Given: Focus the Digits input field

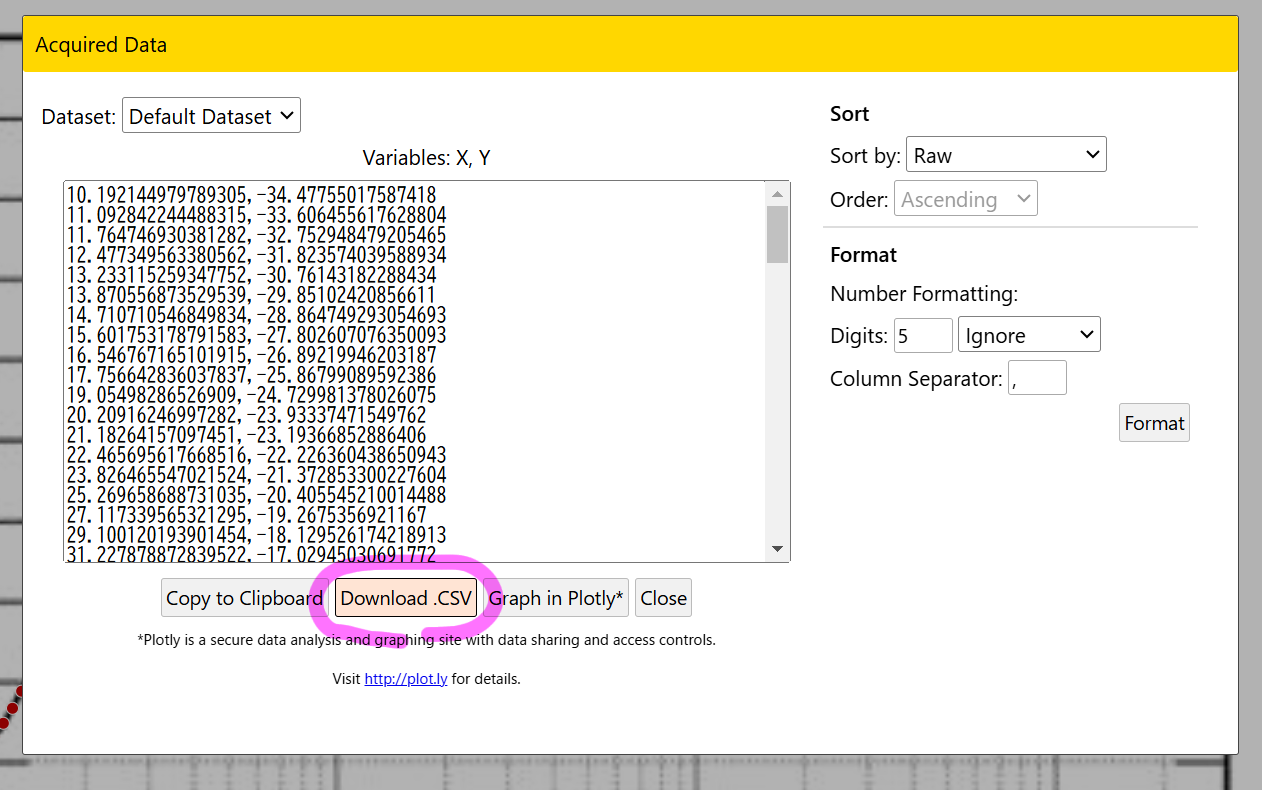Looking at the screenshot, I should click(x=922, y=335).
